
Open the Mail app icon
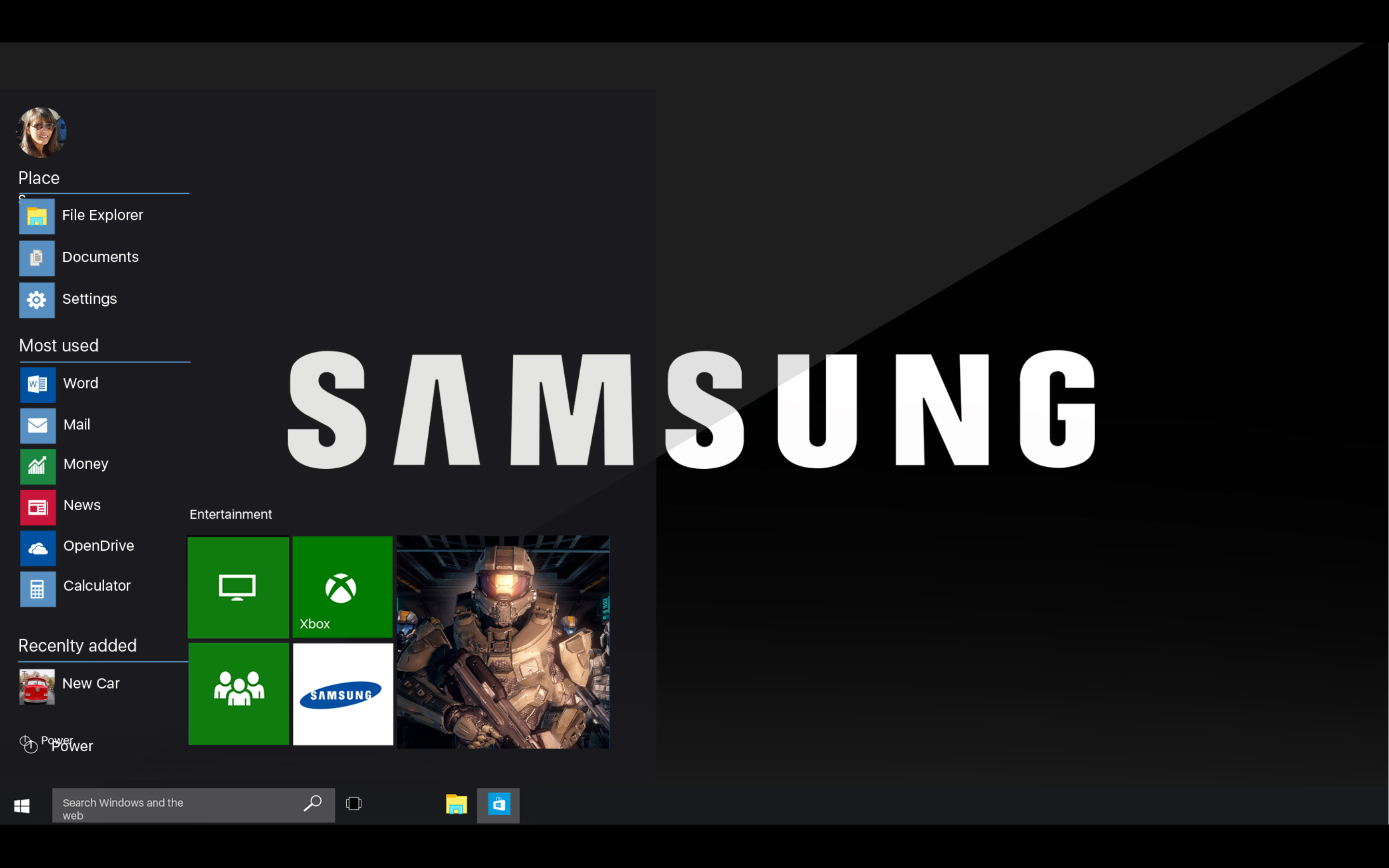[x=38, y=426]
